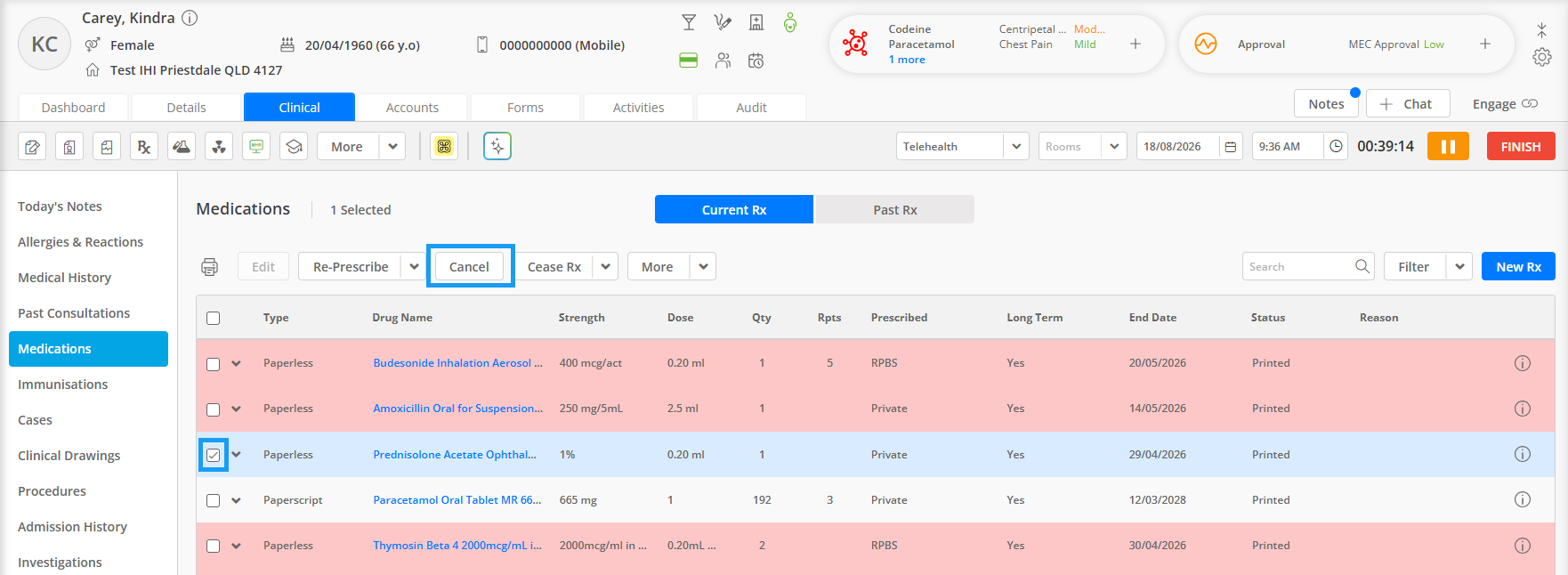Open Prednisolone Acetate Ophthal... drug link
1568x575 pixels.
click(455, 455)
